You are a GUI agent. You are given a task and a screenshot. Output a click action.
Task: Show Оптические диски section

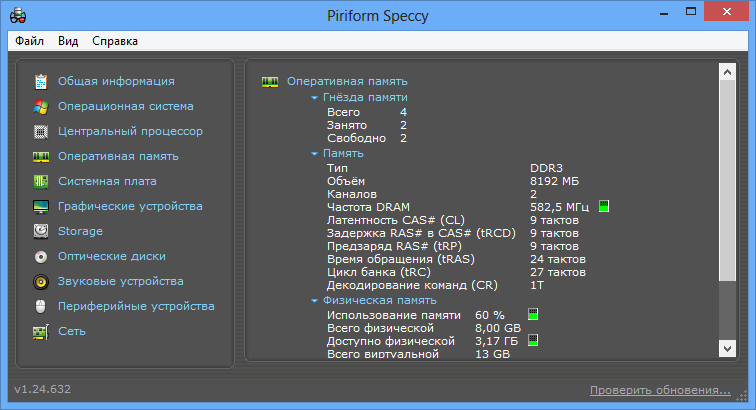(x=112, y=257)
